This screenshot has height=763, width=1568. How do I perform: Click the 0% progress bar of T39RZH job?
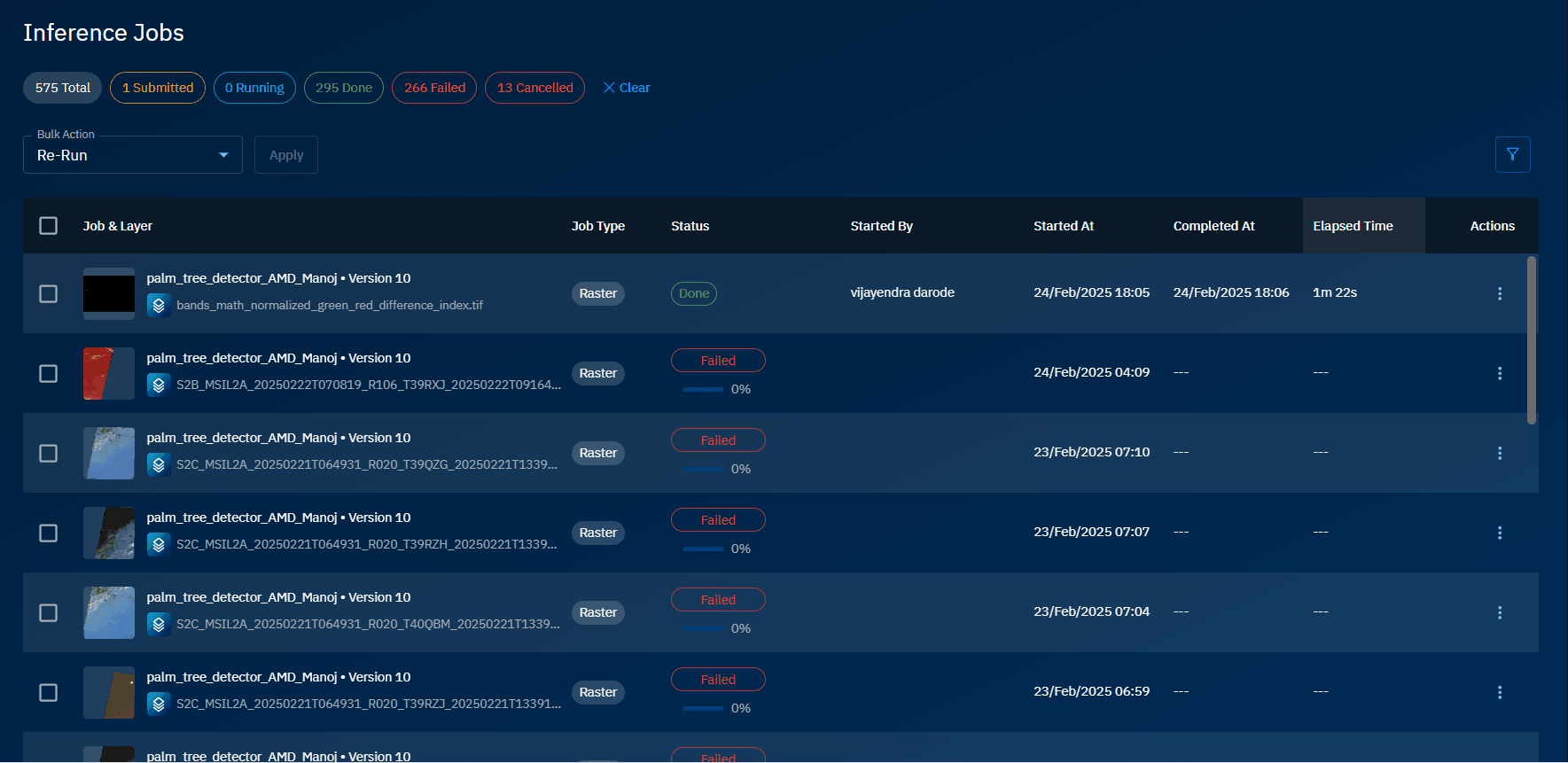click(x=704, y=549)
